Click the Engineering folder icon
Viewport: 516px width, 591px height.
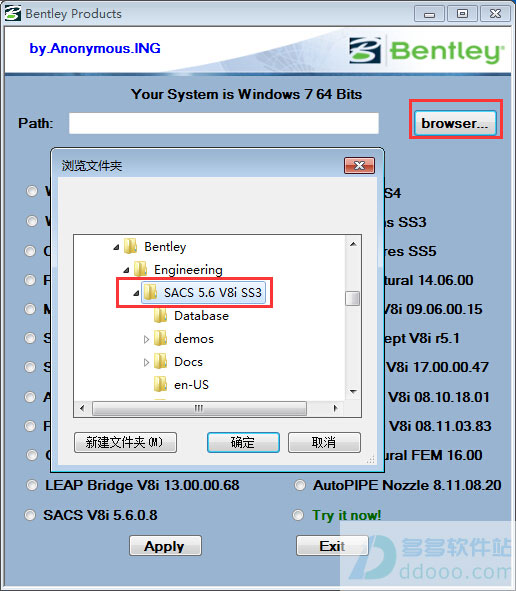[141, 269]
